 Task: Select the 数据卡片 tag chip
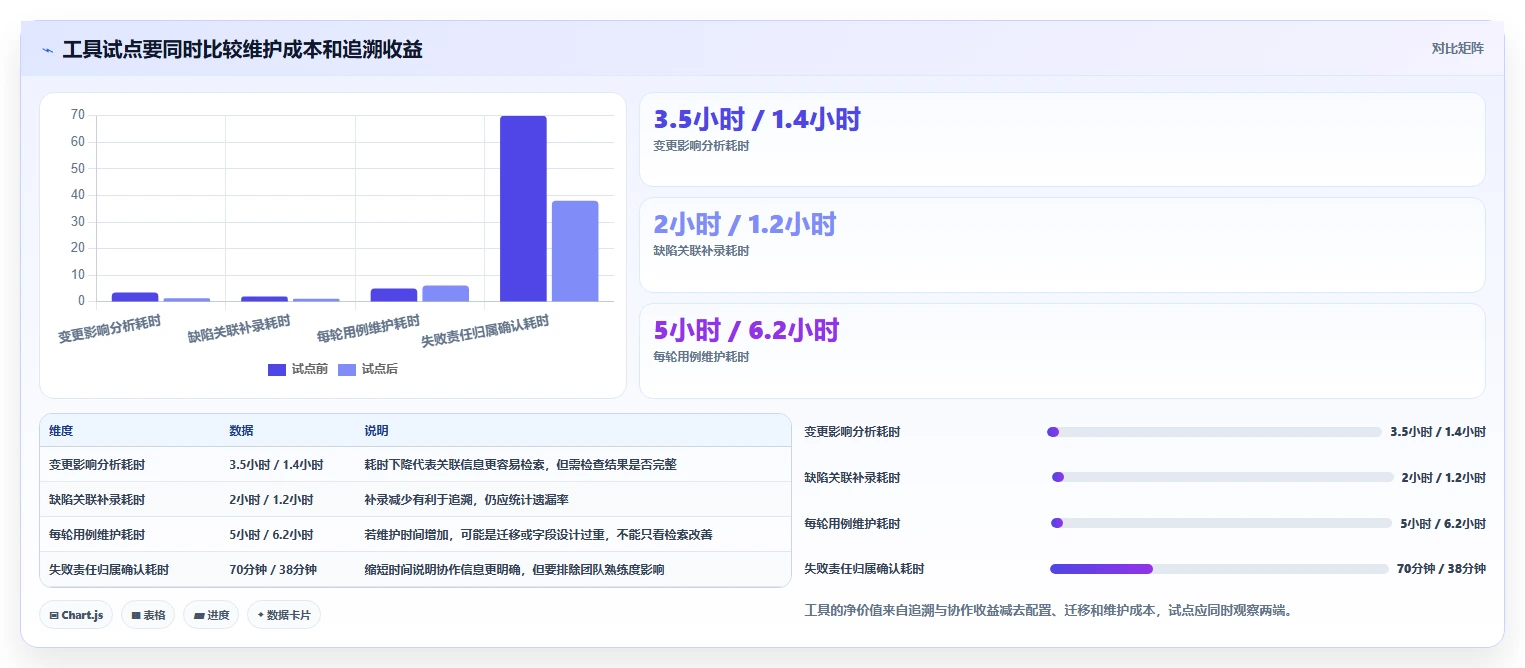click(x=284, y=615)
